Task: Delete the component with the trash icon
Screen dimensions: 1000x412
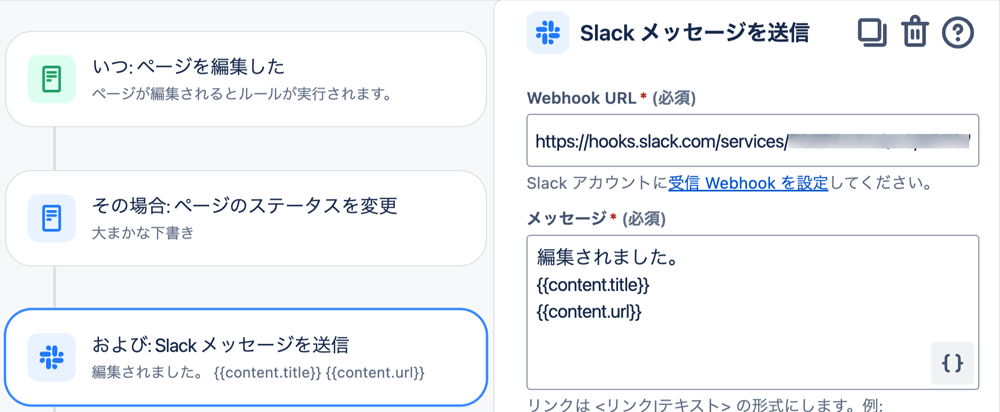Action: click(915, 33)
